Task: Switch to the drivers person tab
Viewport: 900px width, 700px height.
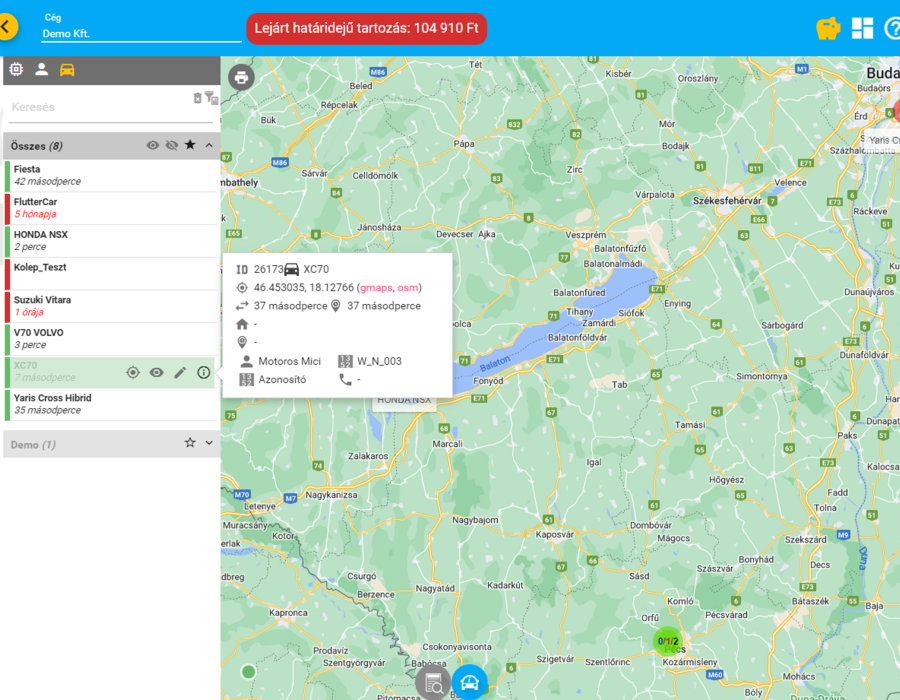Action: [41, 69]
